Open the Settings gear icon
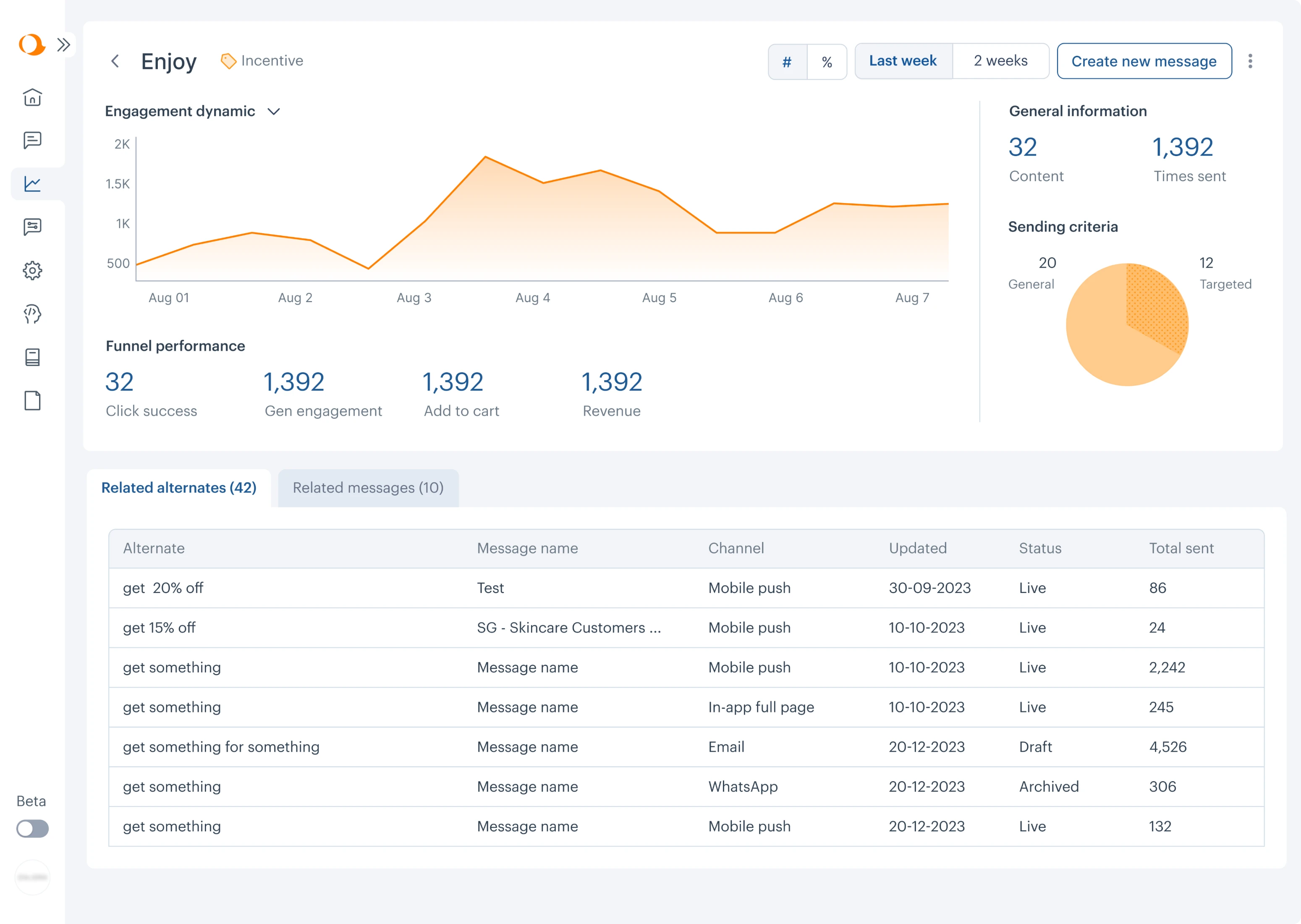The width and height of the screenshot is (1301, 924). pyautogui.click(x=33, y=271)
